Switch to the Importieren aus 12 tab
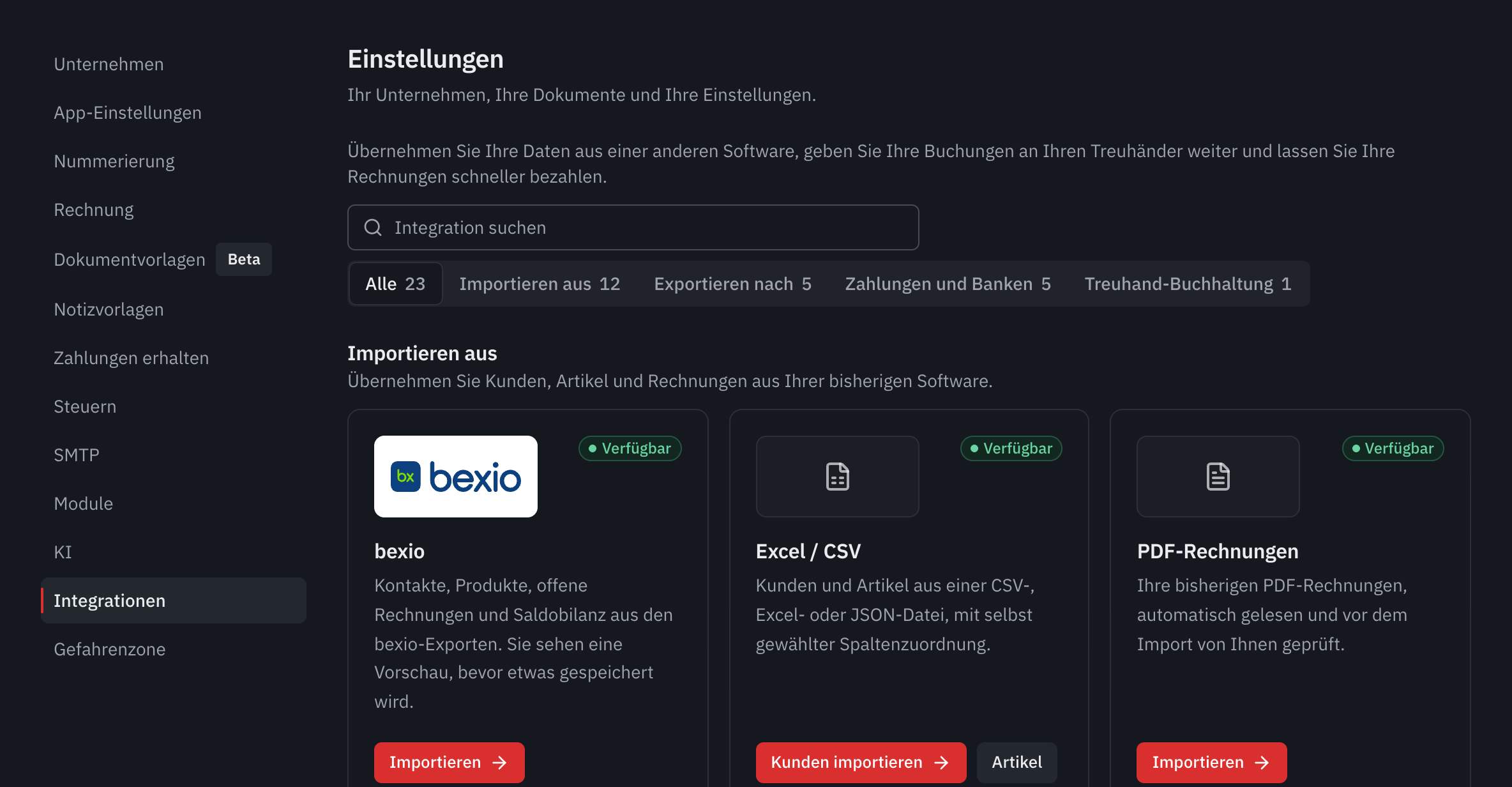 pos(540,284)
